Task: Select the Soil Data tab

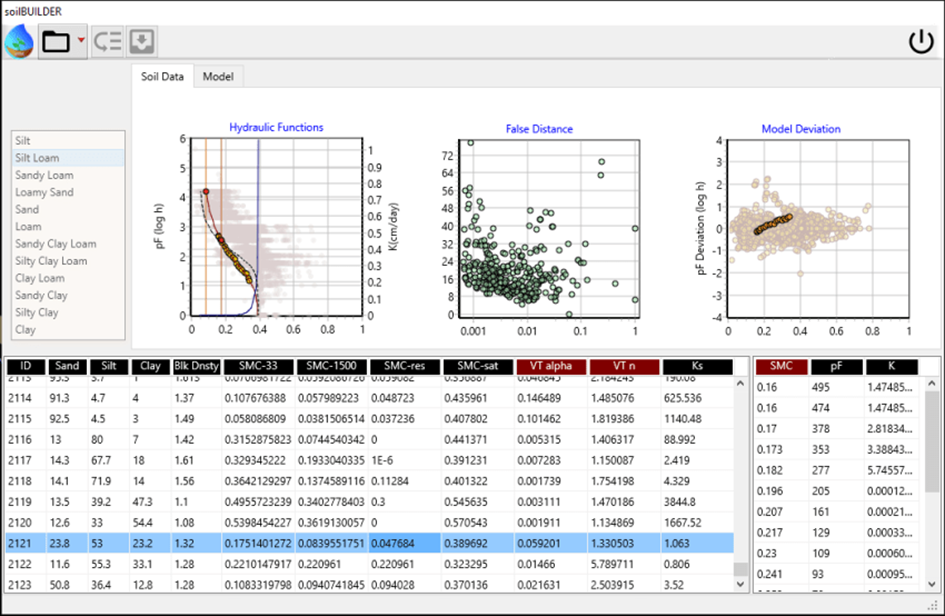Action: (162, 77)
